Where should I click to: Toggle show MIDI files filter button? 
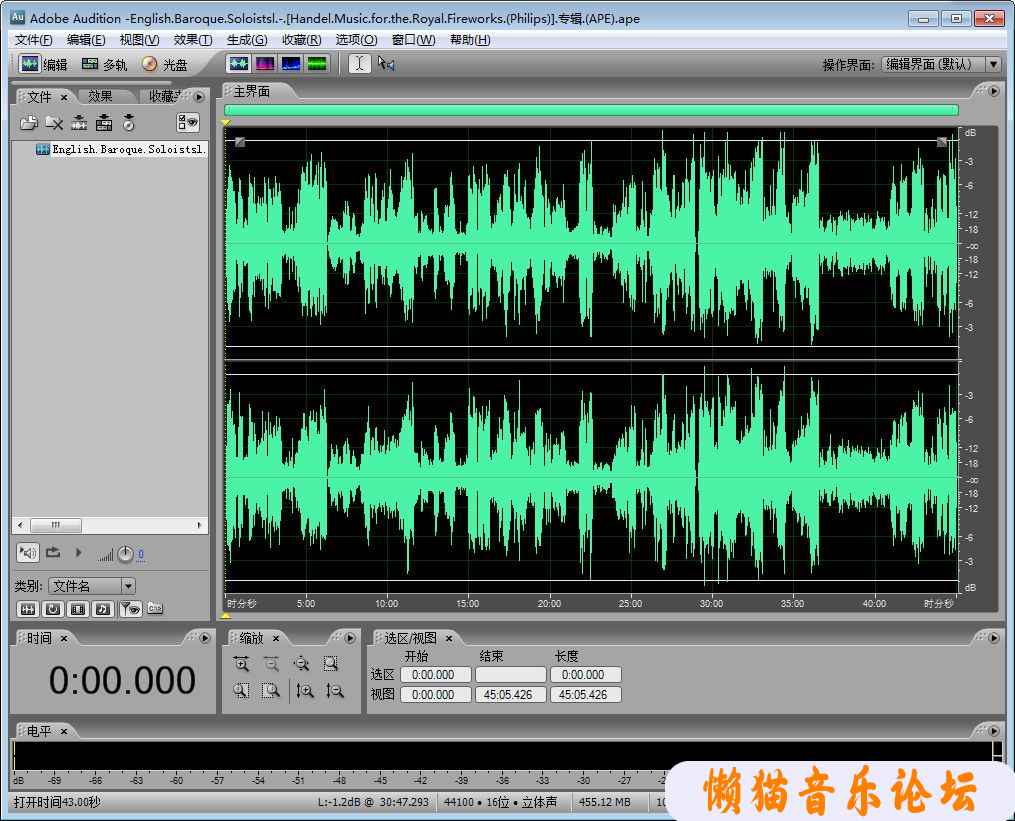(103, 609)
